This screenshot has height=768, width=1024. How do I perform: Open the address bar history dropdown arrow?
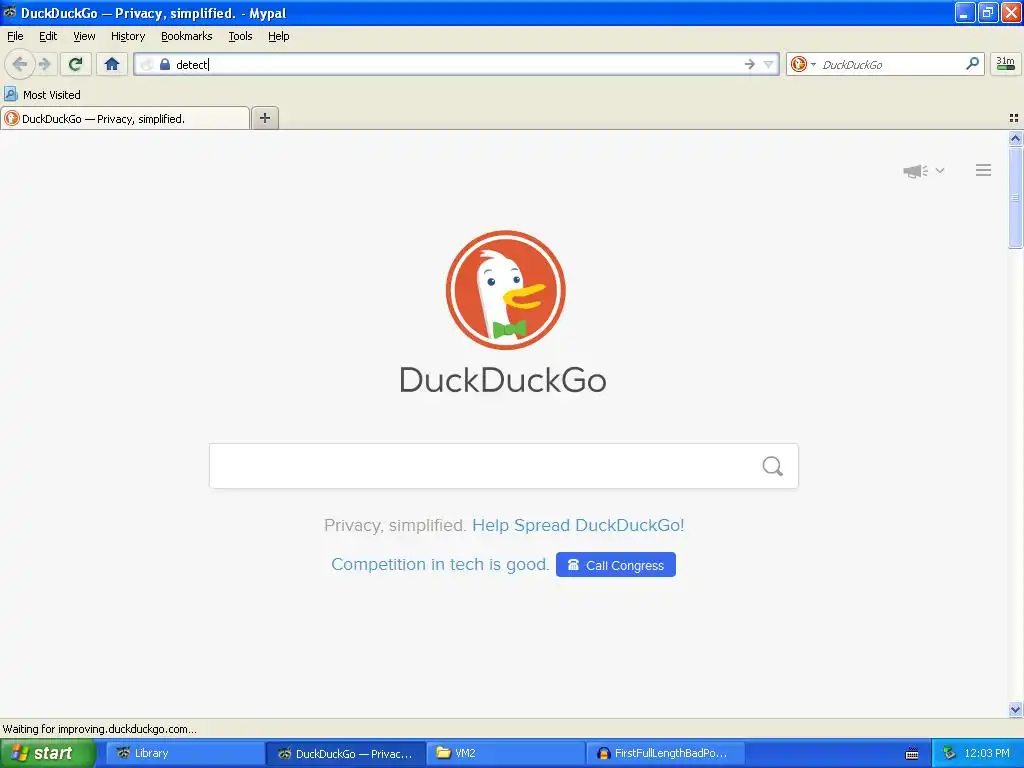[x=769, y=64]
